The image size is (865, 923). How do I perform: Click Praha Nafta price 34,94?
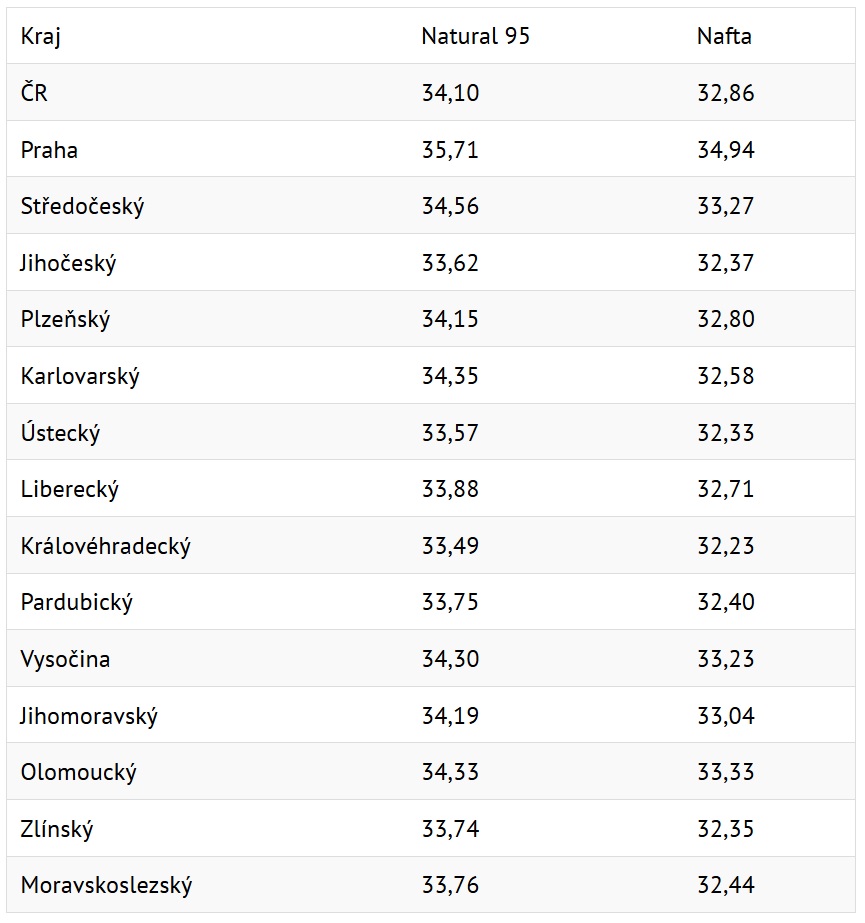[726, 150]
